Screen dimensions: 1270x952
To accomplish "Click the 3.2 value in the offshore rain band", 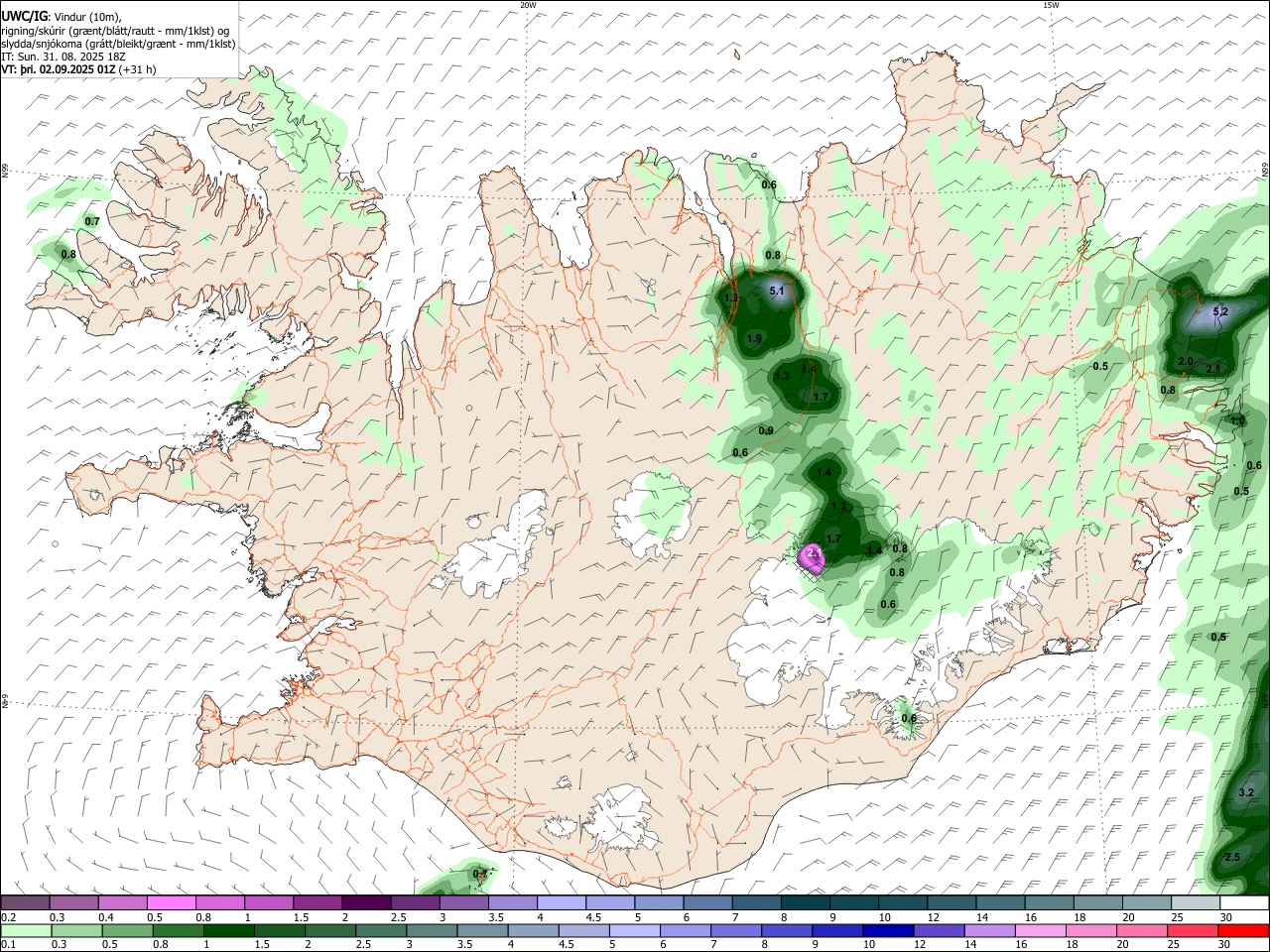I will pos(1247,792).
